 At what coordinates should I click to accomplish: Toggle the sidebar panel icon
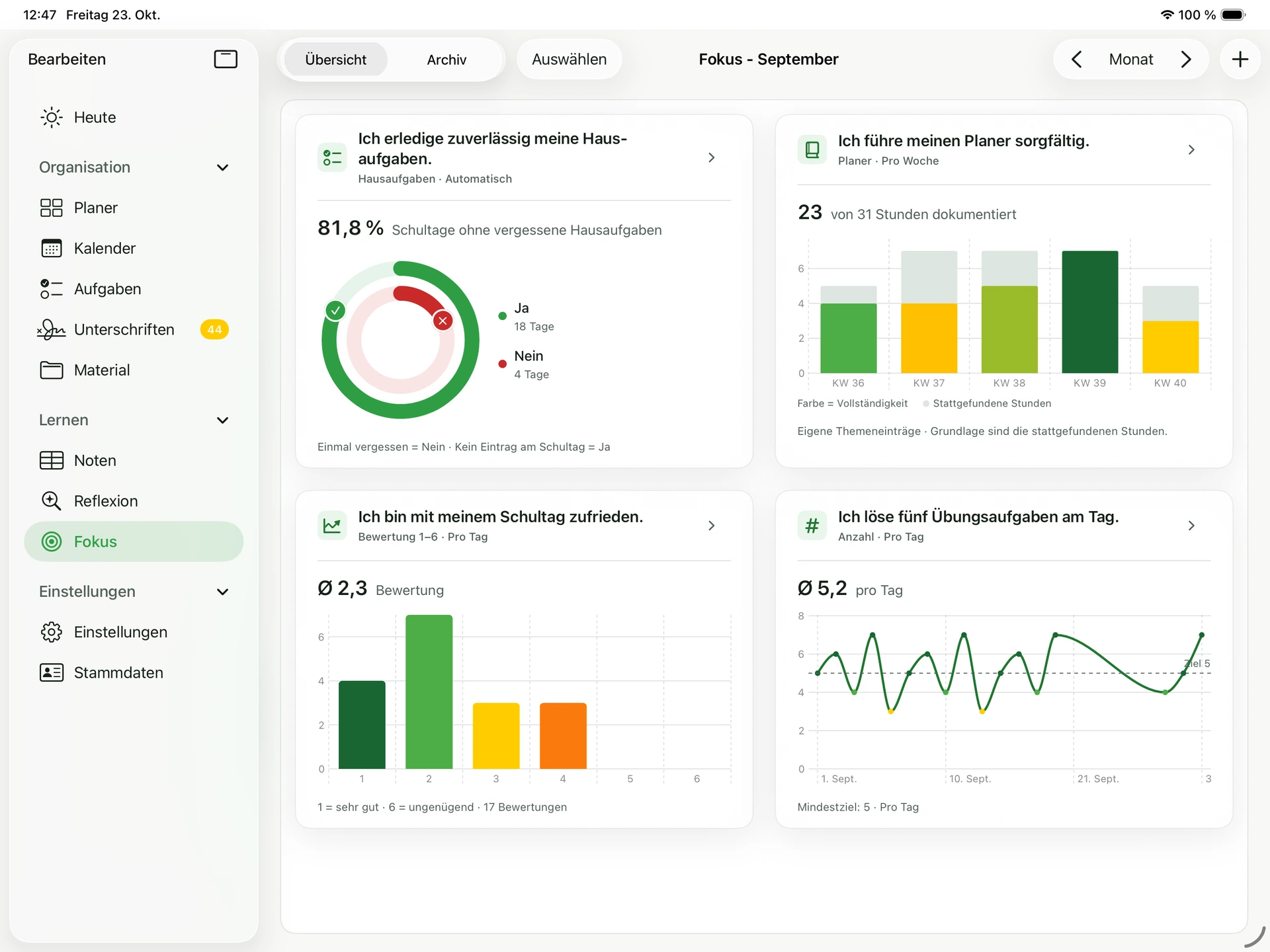(226, 59)
